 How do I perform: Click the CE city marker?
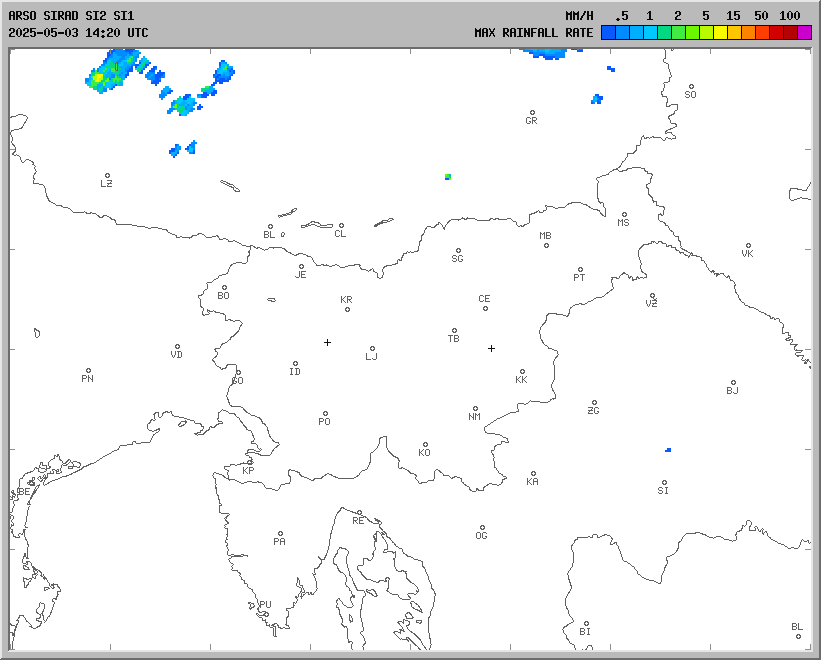tap(485, 308)
